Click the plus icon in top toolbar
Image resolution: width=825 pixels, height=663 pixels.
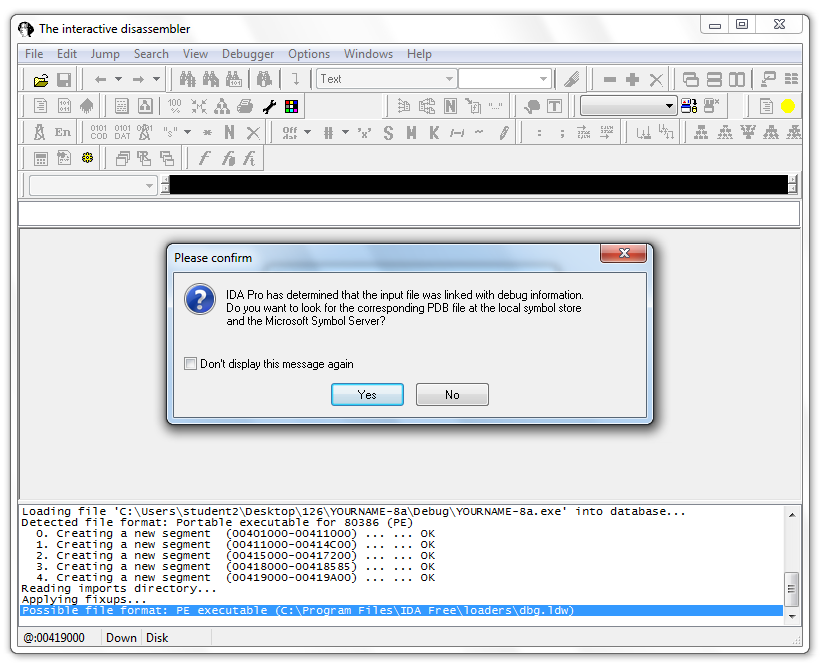[x=632, y=79]
